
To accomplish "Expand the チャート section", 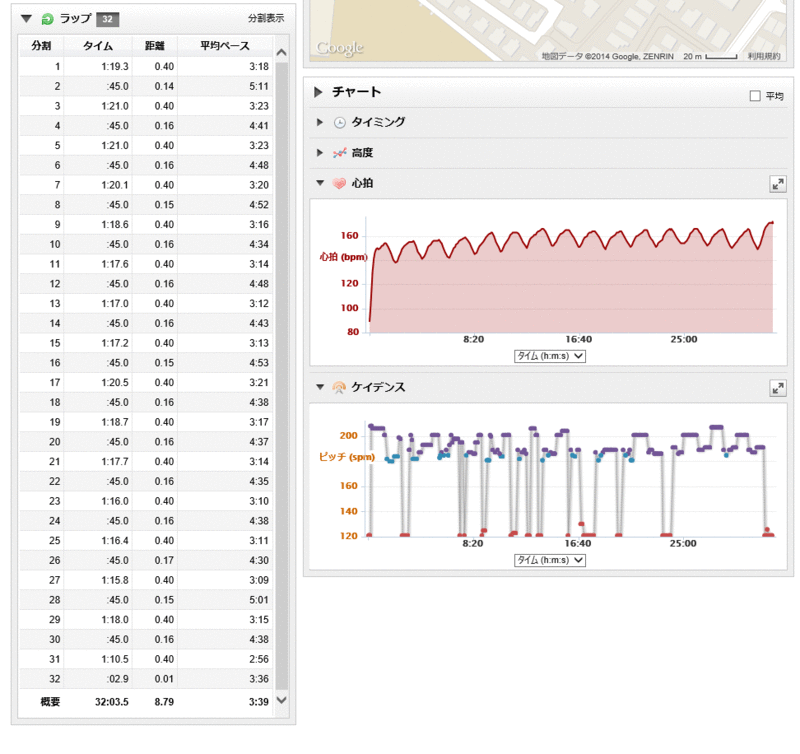I will pyautogui.click(x=318, y=92).
